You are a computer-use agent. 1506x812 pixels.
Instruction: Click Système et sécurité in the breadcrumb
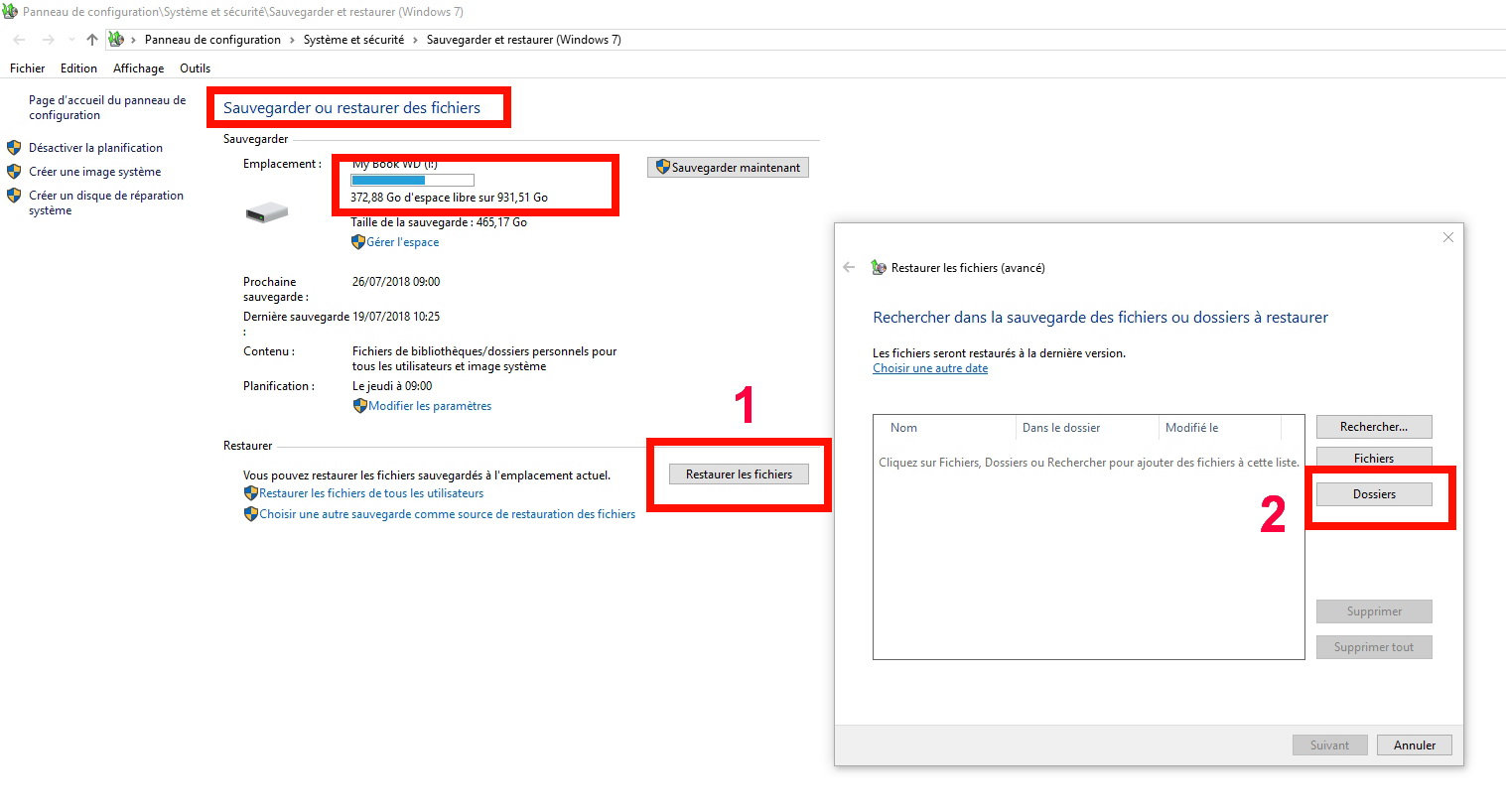pos(353,40)
